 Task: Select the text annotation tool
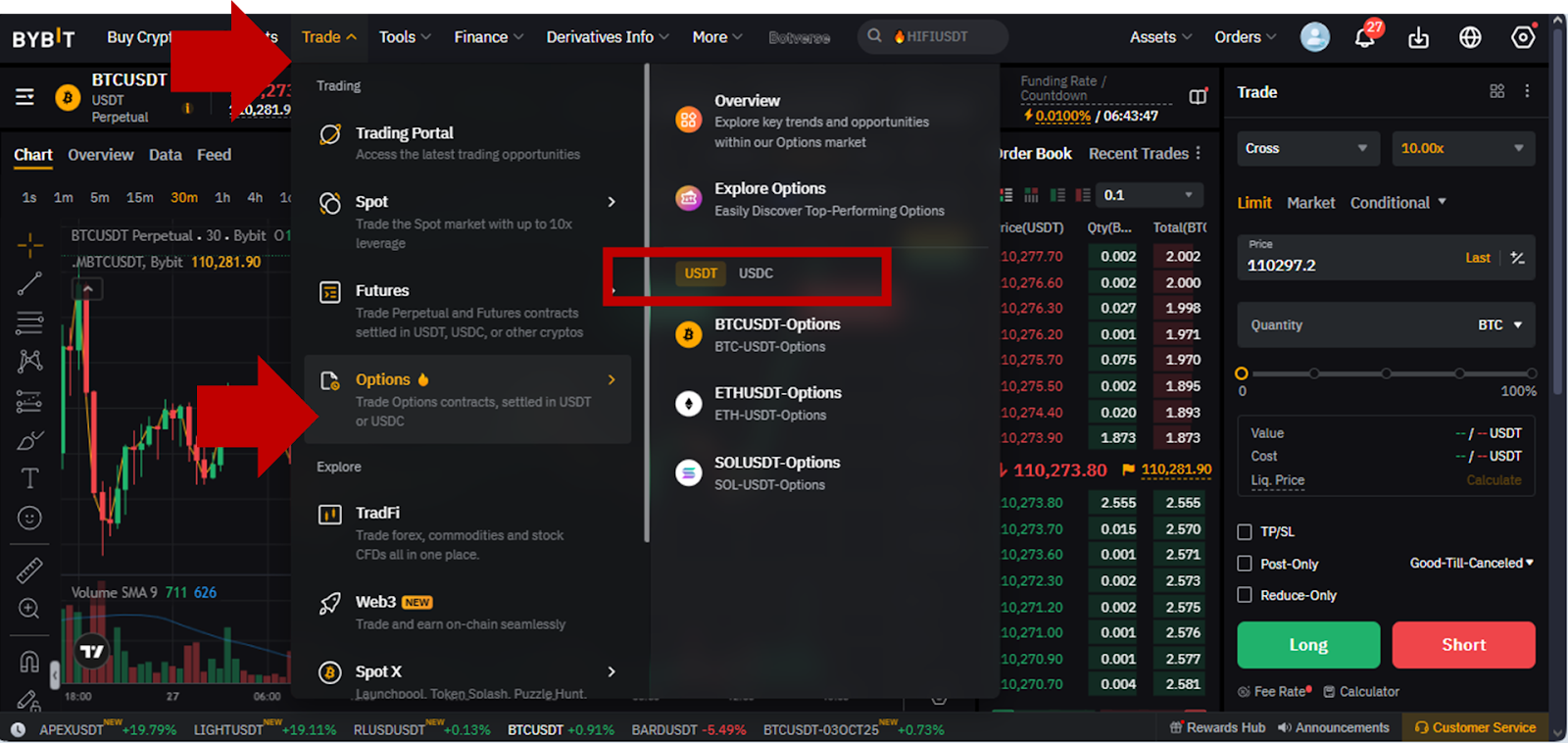click(30, 478)
